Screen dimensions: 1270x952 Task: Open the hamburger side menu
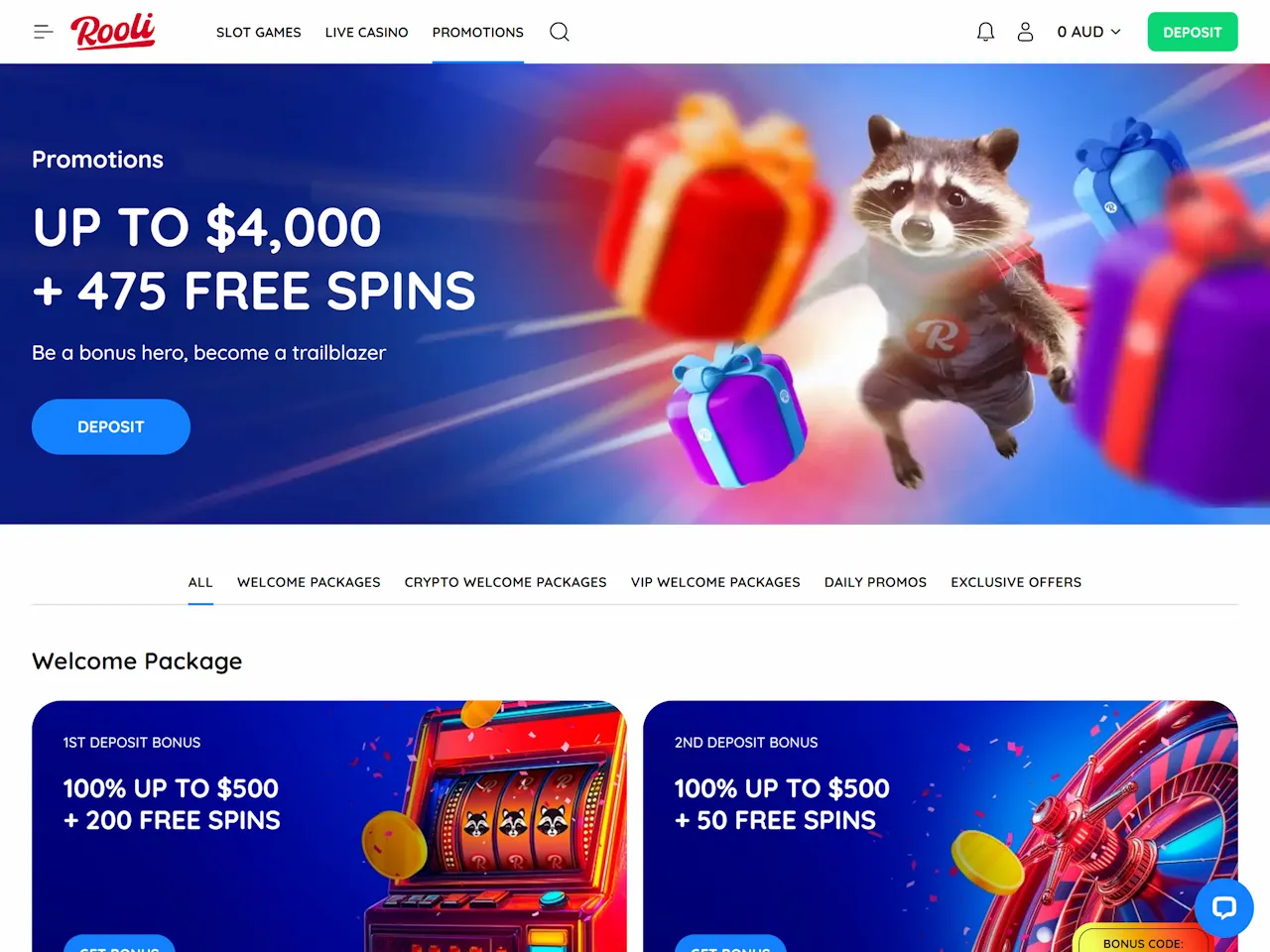coord(43,32)
